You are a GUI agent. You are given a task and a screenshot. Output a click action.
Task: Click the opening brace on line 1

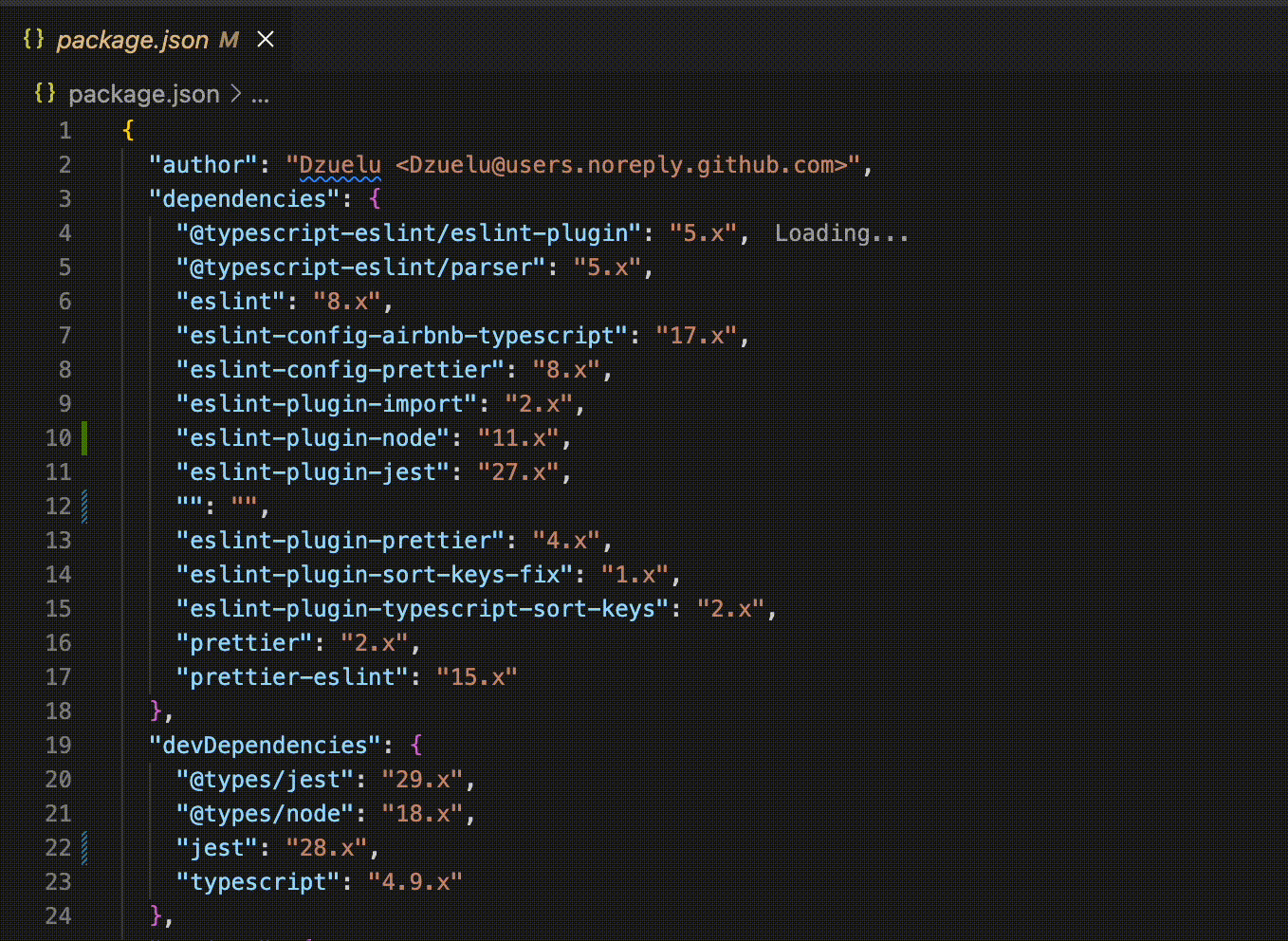coord(128,131)
